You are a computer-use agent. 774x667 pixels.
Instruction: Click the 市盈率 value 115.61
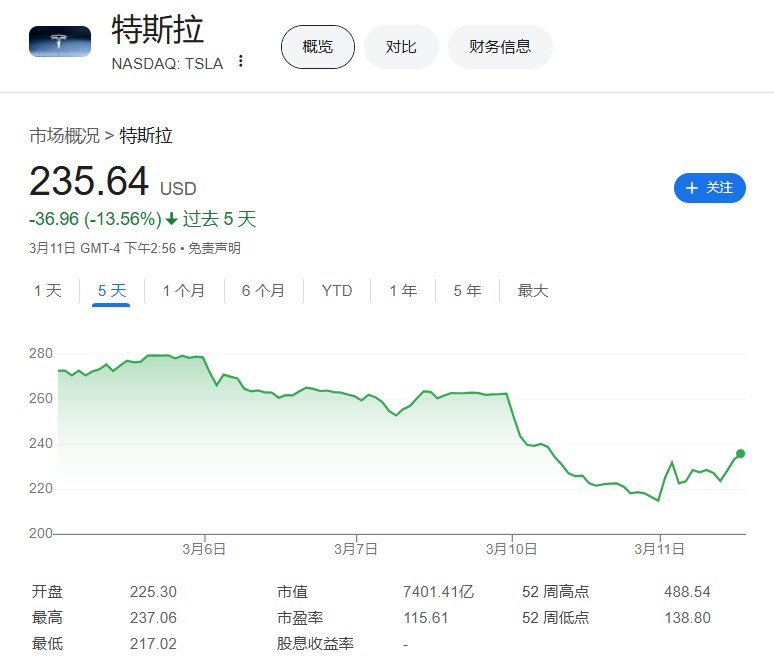(426, 618)
